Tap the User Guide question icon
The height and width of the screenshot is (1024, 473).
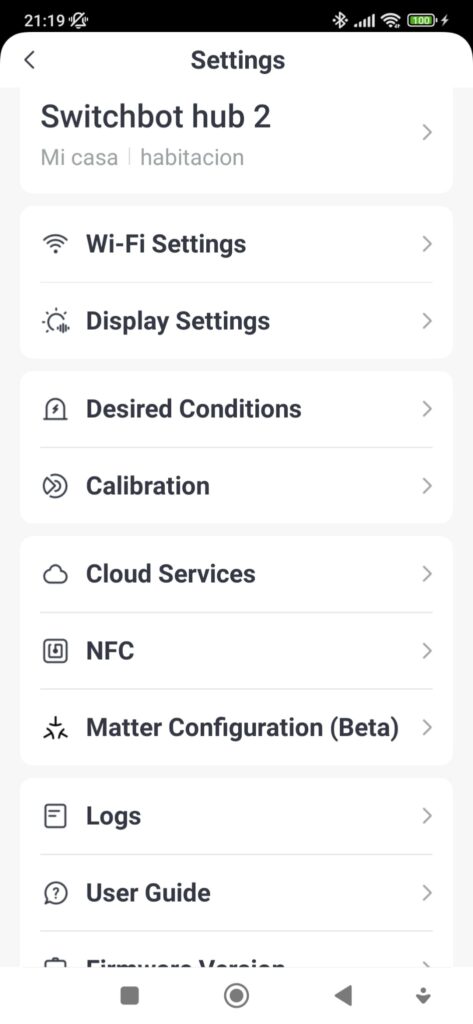click(55, 893)
